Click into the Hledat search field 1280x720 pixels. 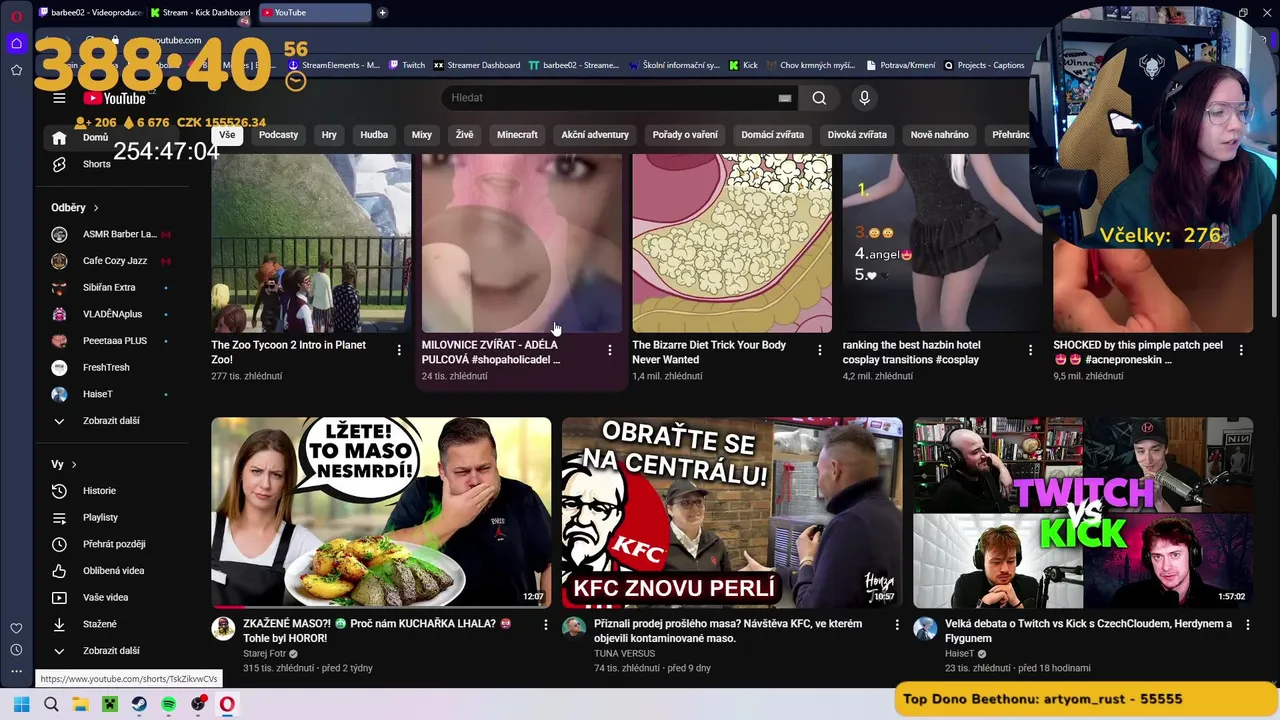coord(610,98)
